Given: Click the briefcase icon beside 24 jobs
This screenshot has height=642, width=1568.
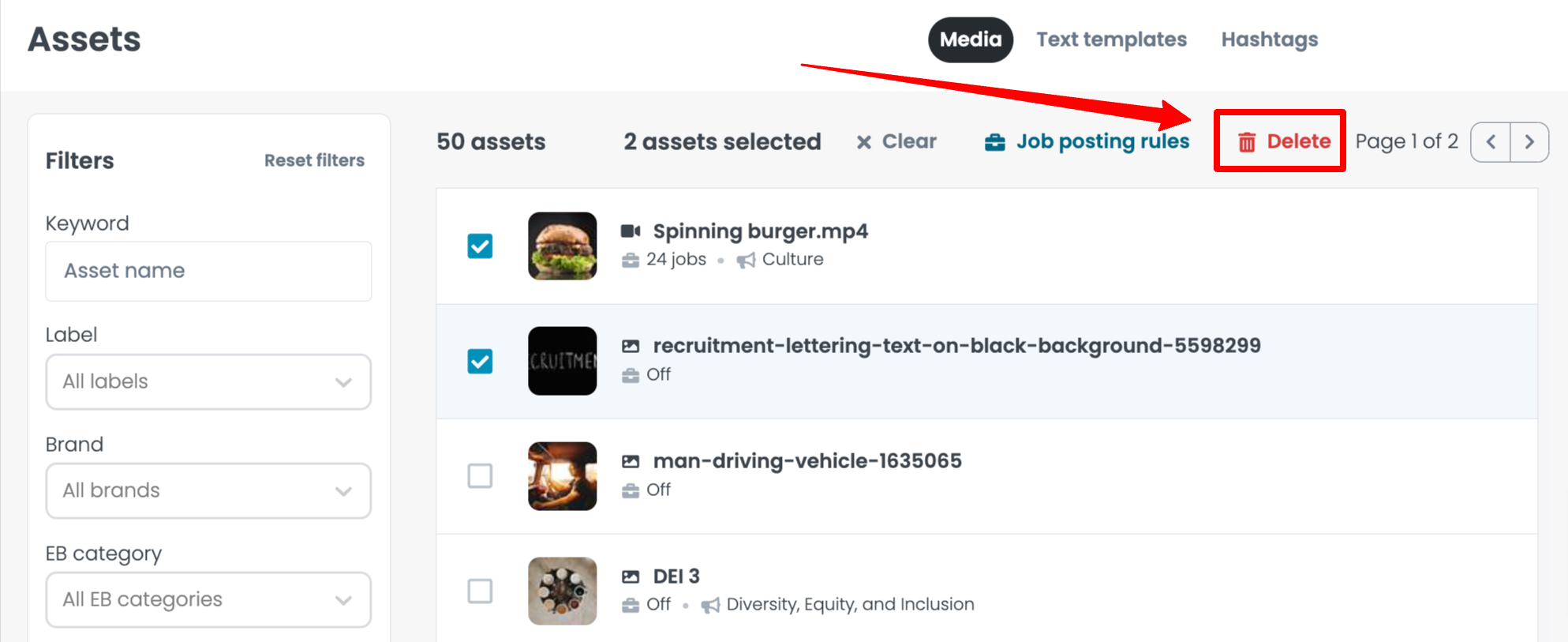Looking at the screenshot, I should [631, 260].
